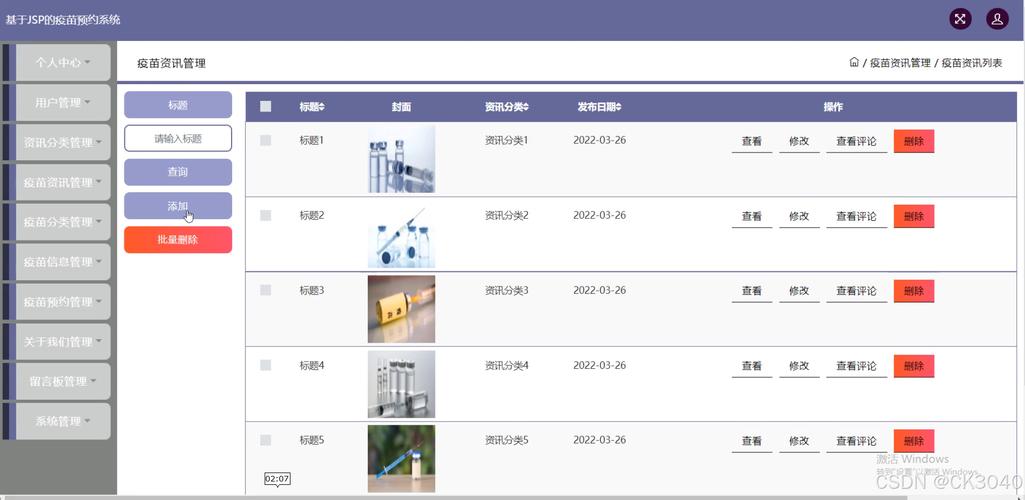Edit 标题2 with the 修改 button
The image size is (1025, 500).
pos(799,216)
